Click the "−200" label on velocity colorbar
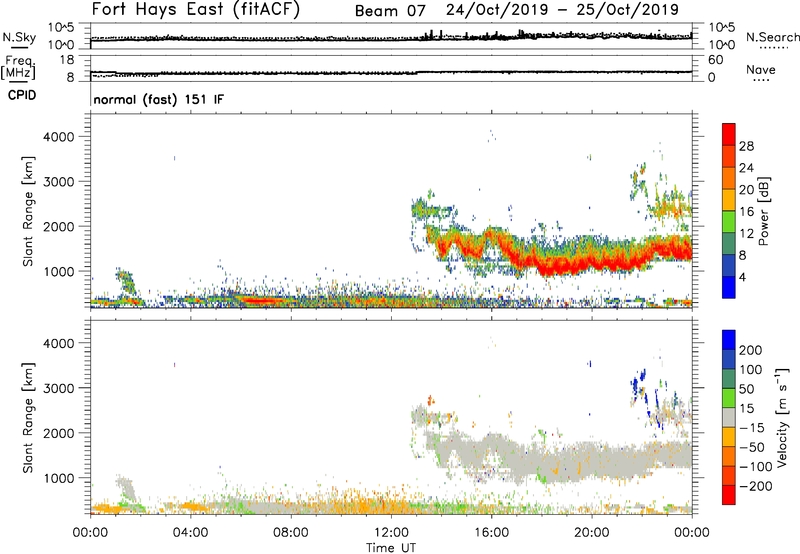The width and height of the screenshot is (800, 554). [756, 486]
